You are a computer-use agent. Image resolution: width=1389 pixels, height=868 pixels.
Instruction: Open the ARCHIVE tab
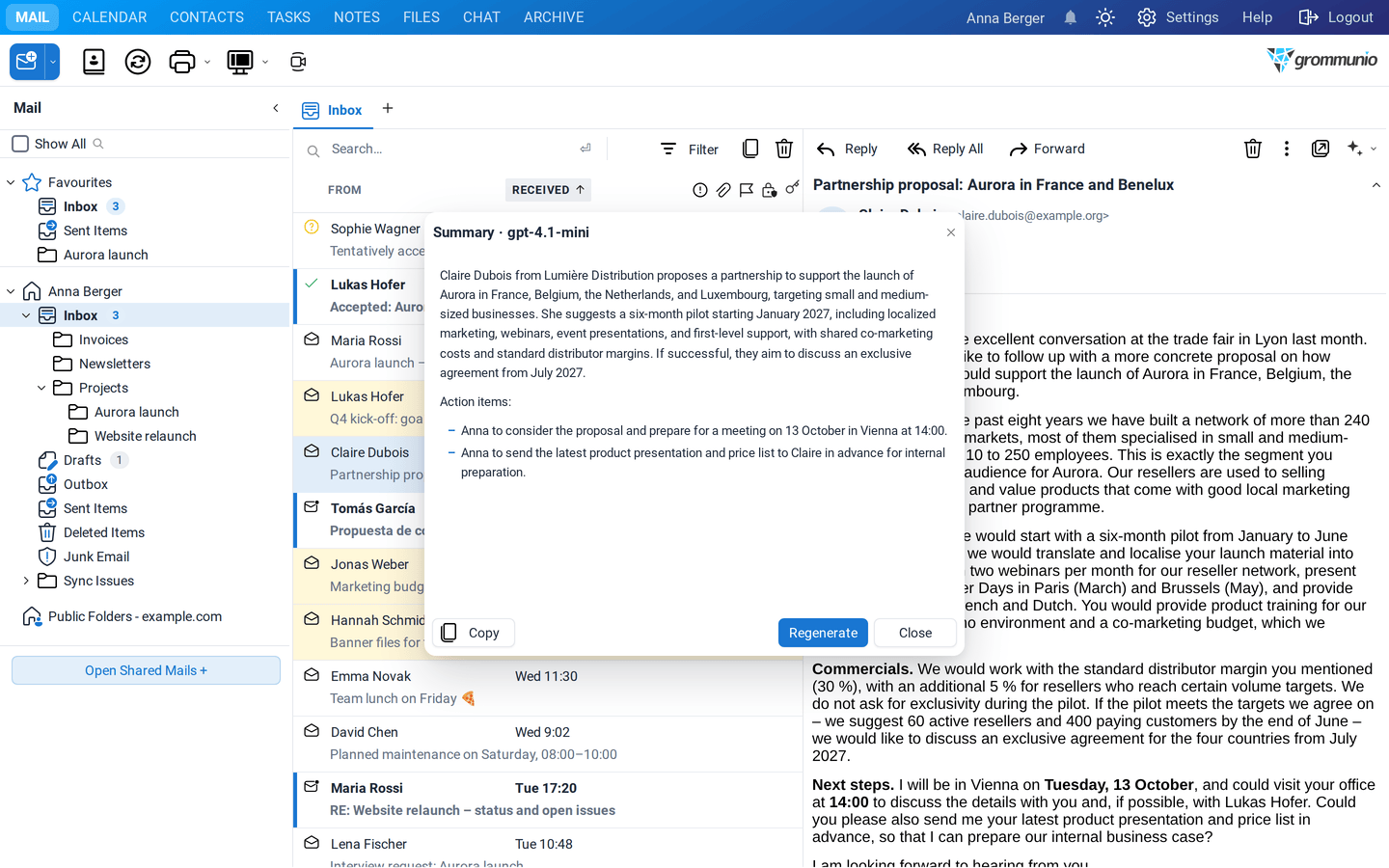554,17
